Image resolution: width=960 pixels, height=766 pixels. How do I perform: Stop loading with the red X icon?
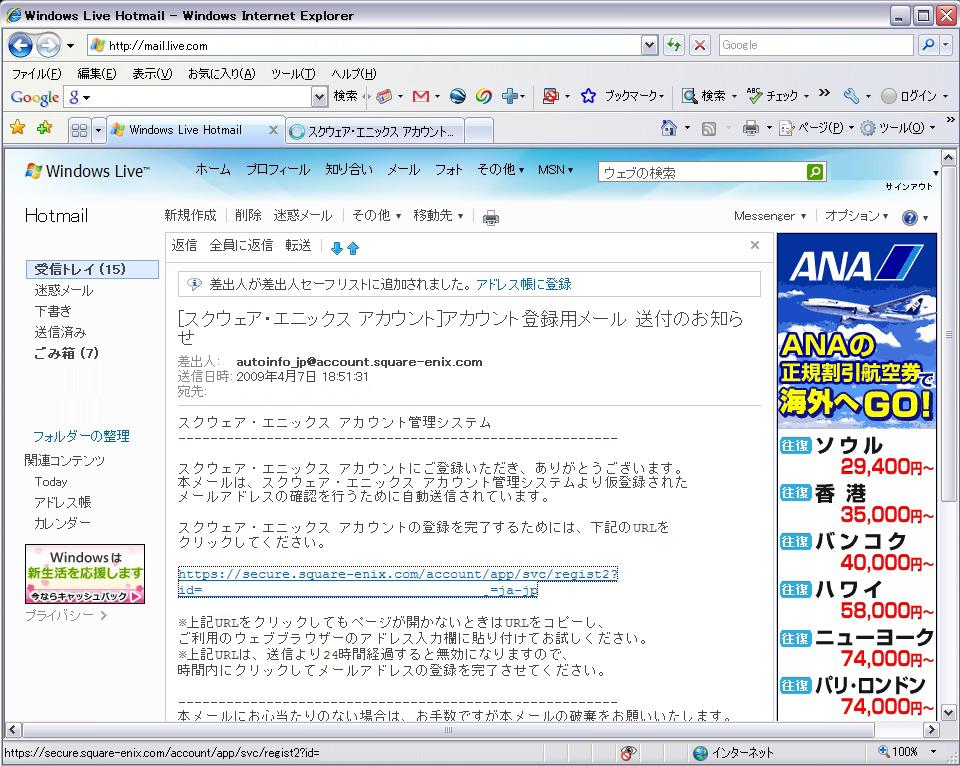pyautogui.click(x=700, y=45)
